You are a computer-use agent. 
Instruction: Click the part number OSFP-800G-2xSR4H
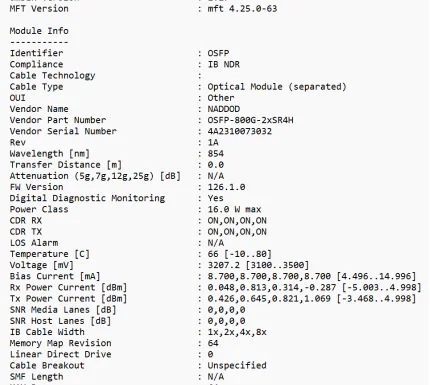tap(250, 120)
